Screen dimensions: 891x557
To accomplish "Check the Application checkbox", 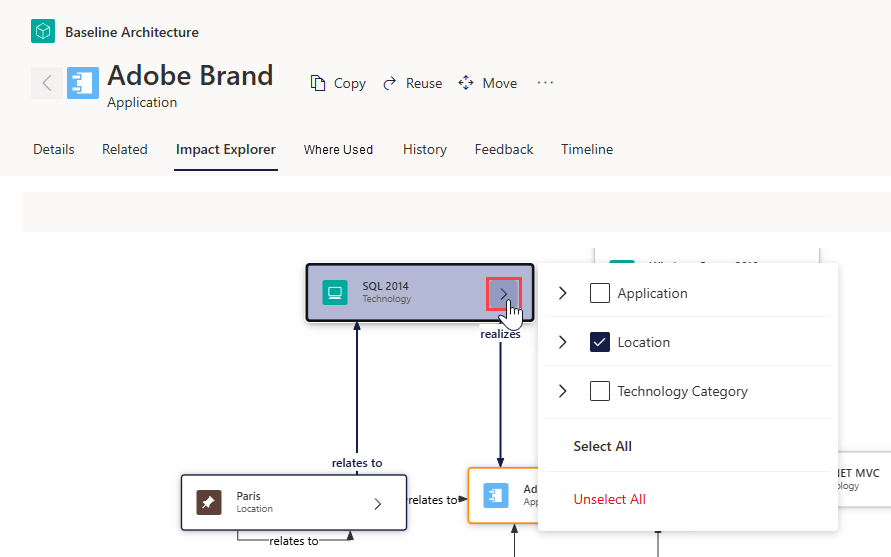I will pos(599,293).
